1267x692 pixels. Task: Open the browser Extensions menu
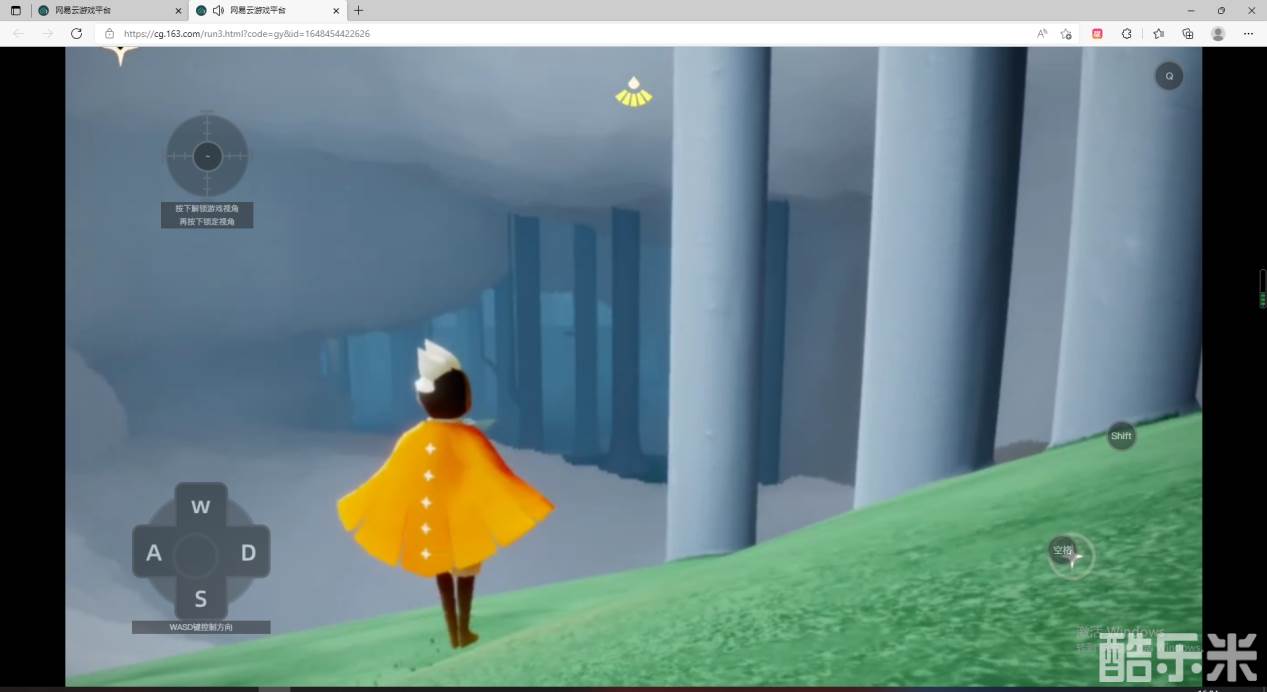1127,33
